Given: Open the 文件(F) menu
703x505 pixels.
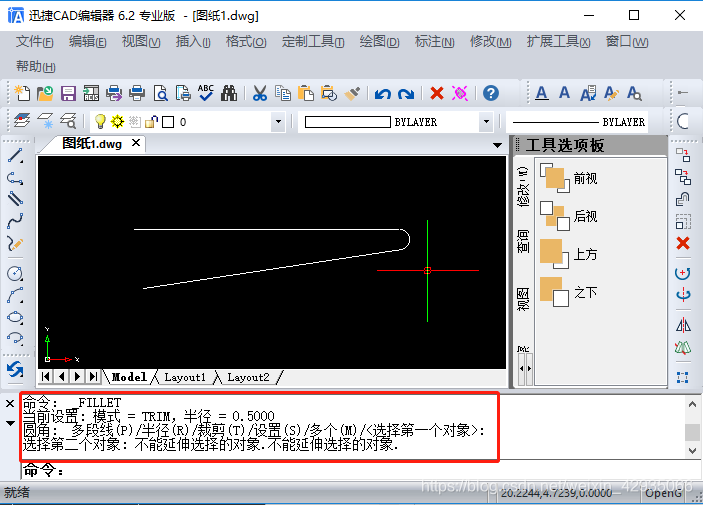Looking at the screenshot, I should pos(35,42).
